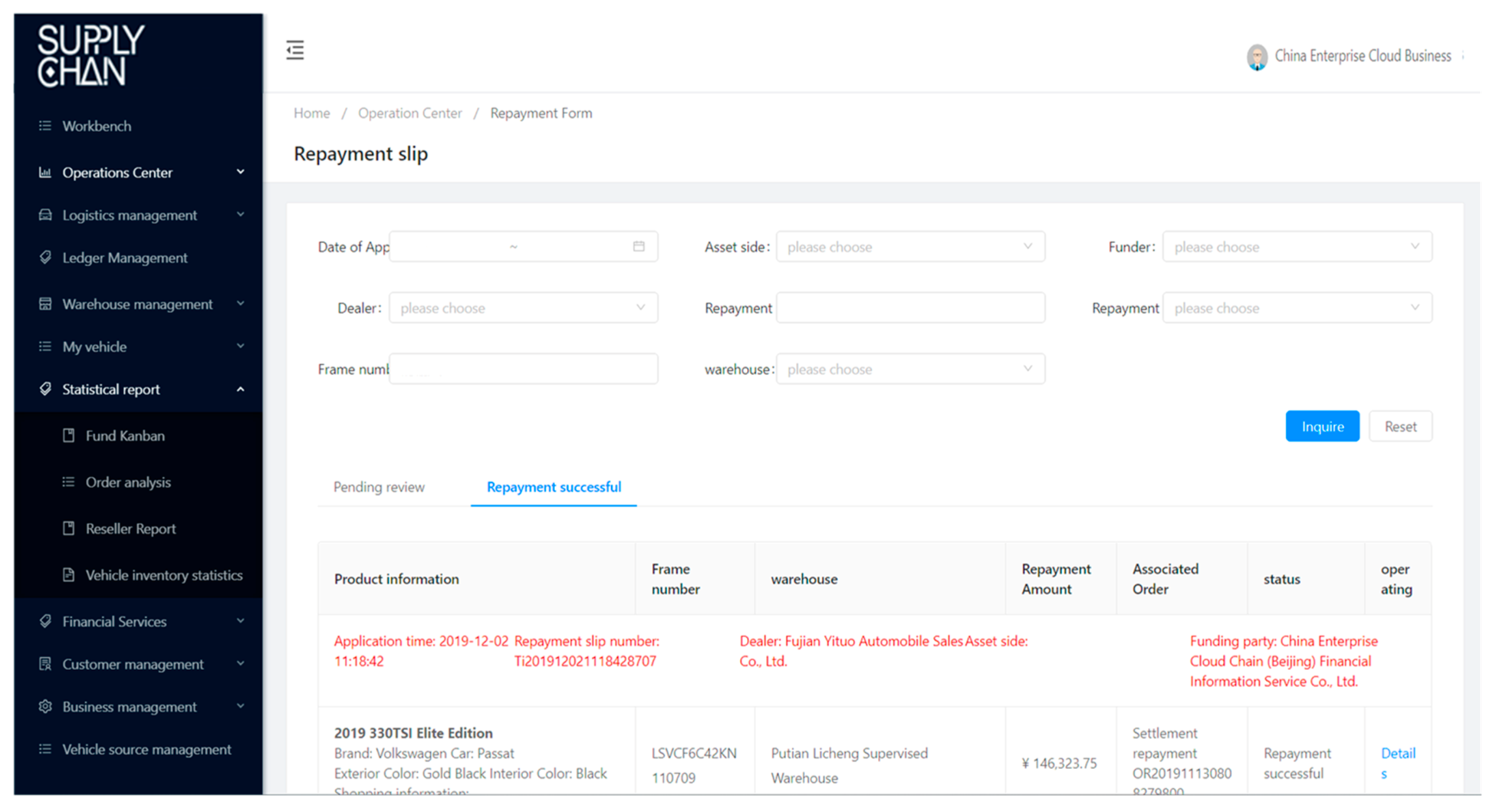Expand the Logistics management submenu
The height and width of the screenshot is (812, 1496).
pos(240,215)
